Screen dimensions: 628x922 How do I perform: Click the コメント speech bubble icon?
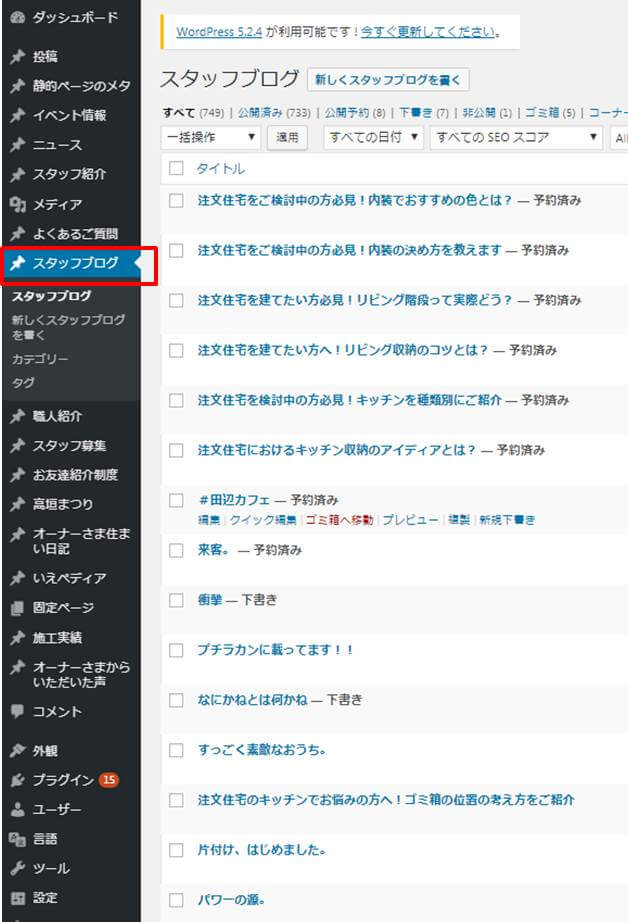pos(17,712)
